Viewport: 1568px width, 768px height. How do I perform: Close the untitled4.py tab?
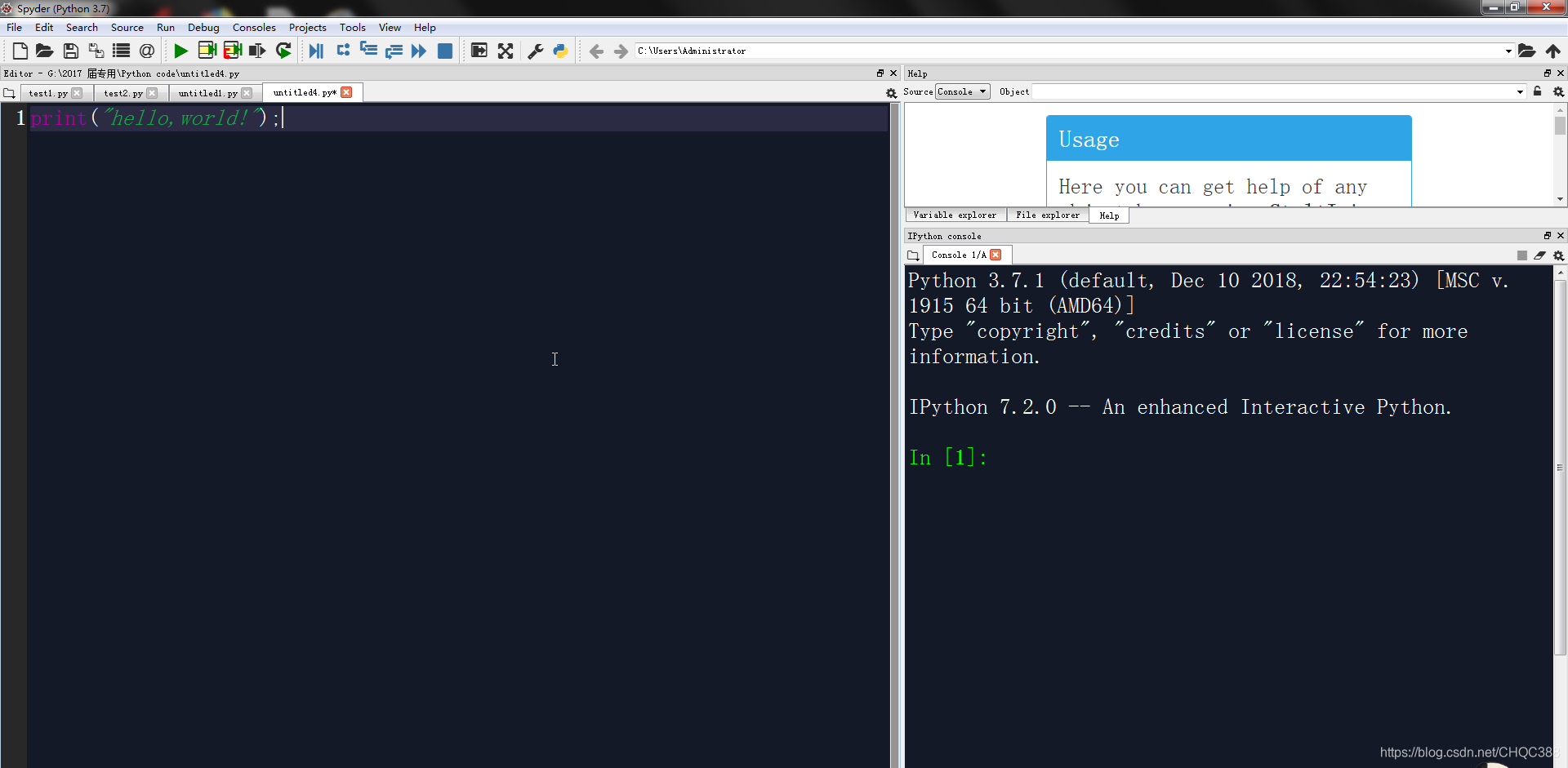click(x=347, y=92)
